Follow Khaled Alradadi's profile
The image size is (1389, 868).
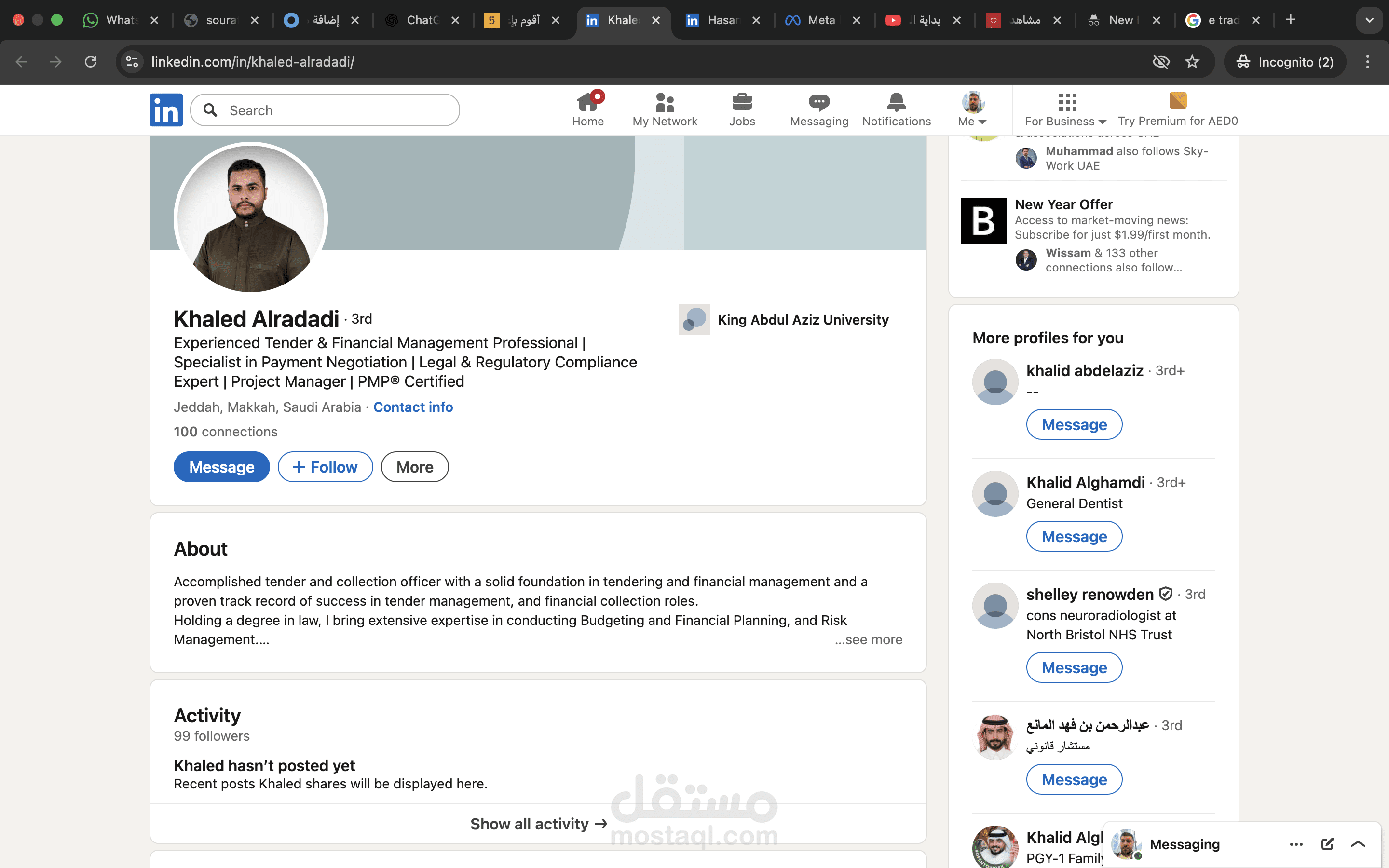coord(325,467)
